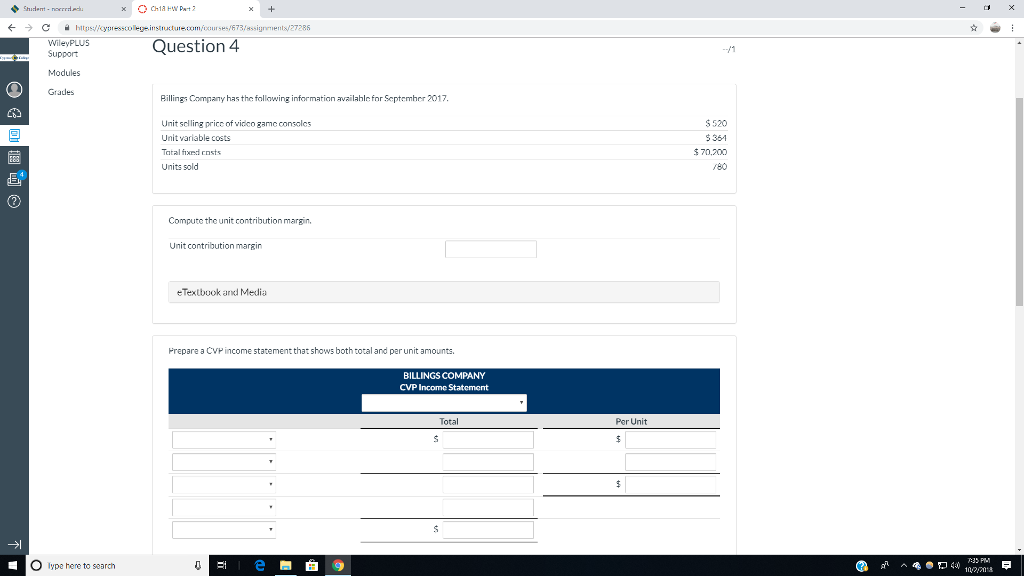This screenshot has width=1024, height=576.
Task: Select the Courses book icon
Action: 13,135
